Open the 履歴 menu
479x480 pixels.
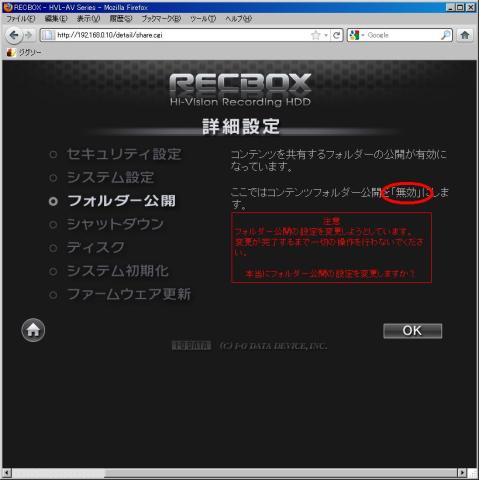[121, 19]
